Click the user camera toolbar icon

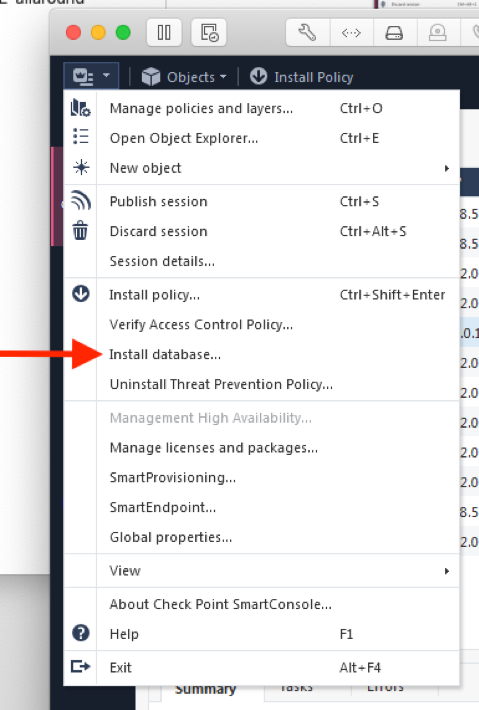(437, 33)
